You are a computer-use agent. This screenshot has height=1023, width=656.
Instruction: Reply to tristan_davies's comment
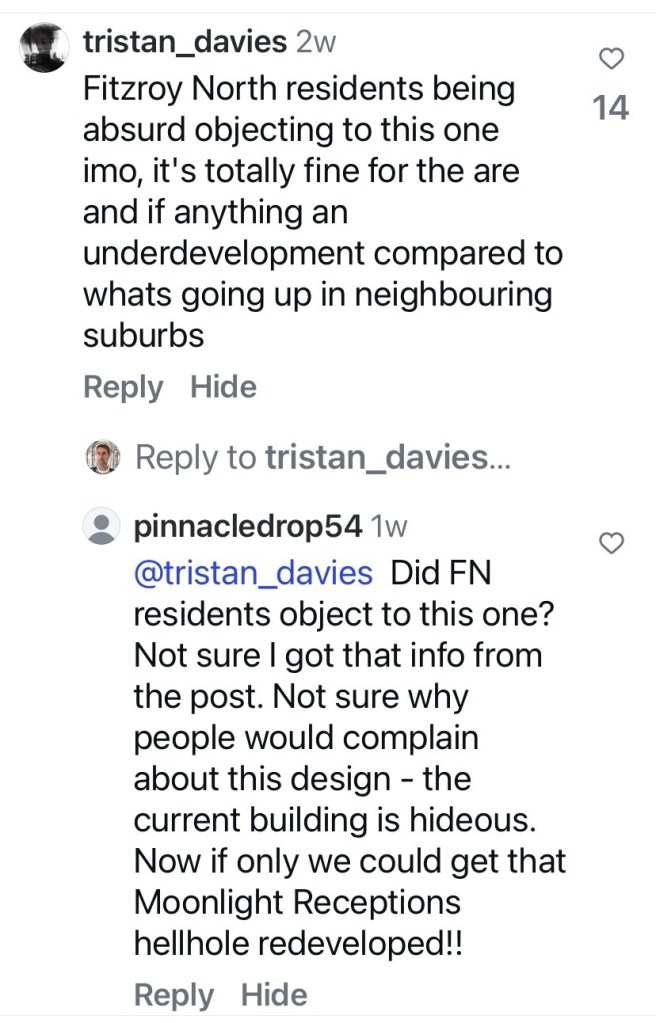click(122, 387)
